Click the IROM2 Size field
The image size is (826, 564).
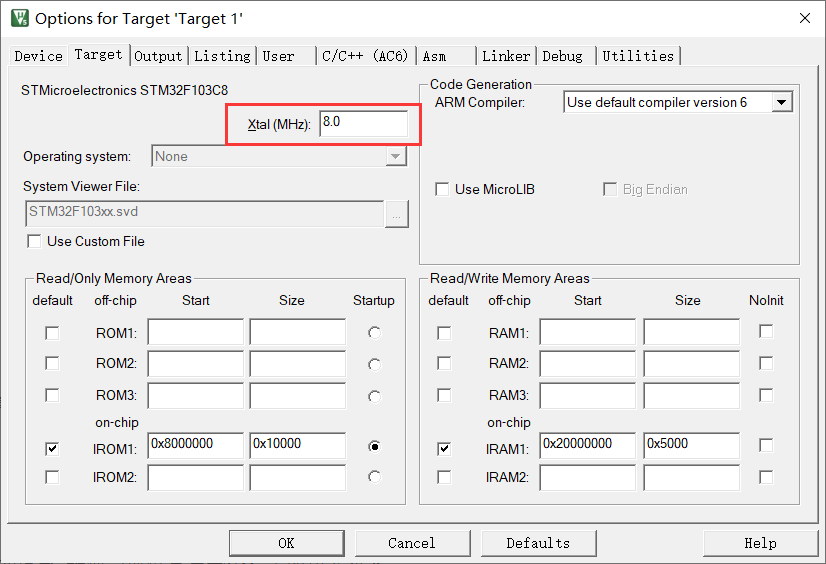[298, 478]
